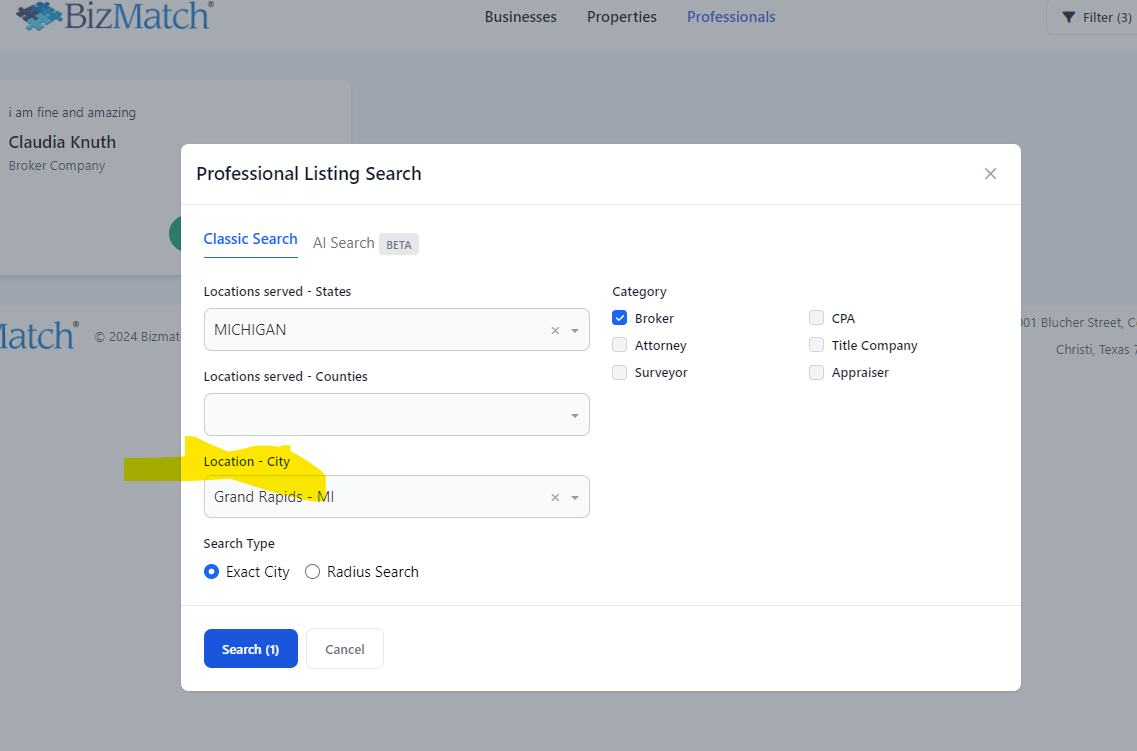Select the Exact City radio button
This screenshot has width=1137, height=751.
click(x=211, y=572)
